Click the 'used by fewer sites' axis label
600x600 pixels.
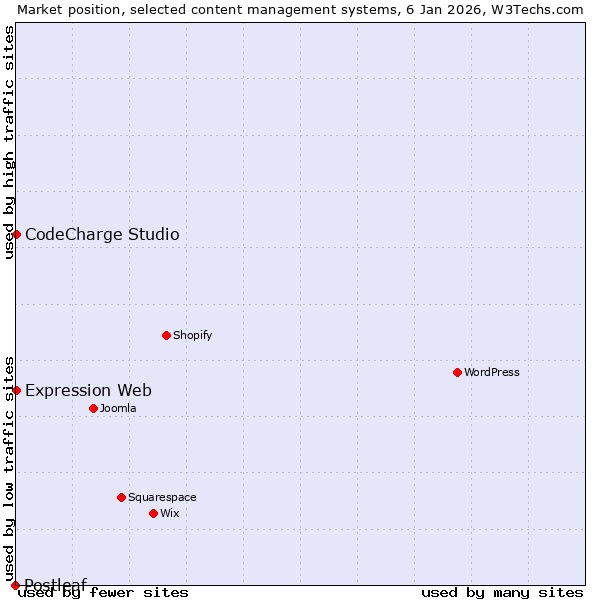[103, 593]
